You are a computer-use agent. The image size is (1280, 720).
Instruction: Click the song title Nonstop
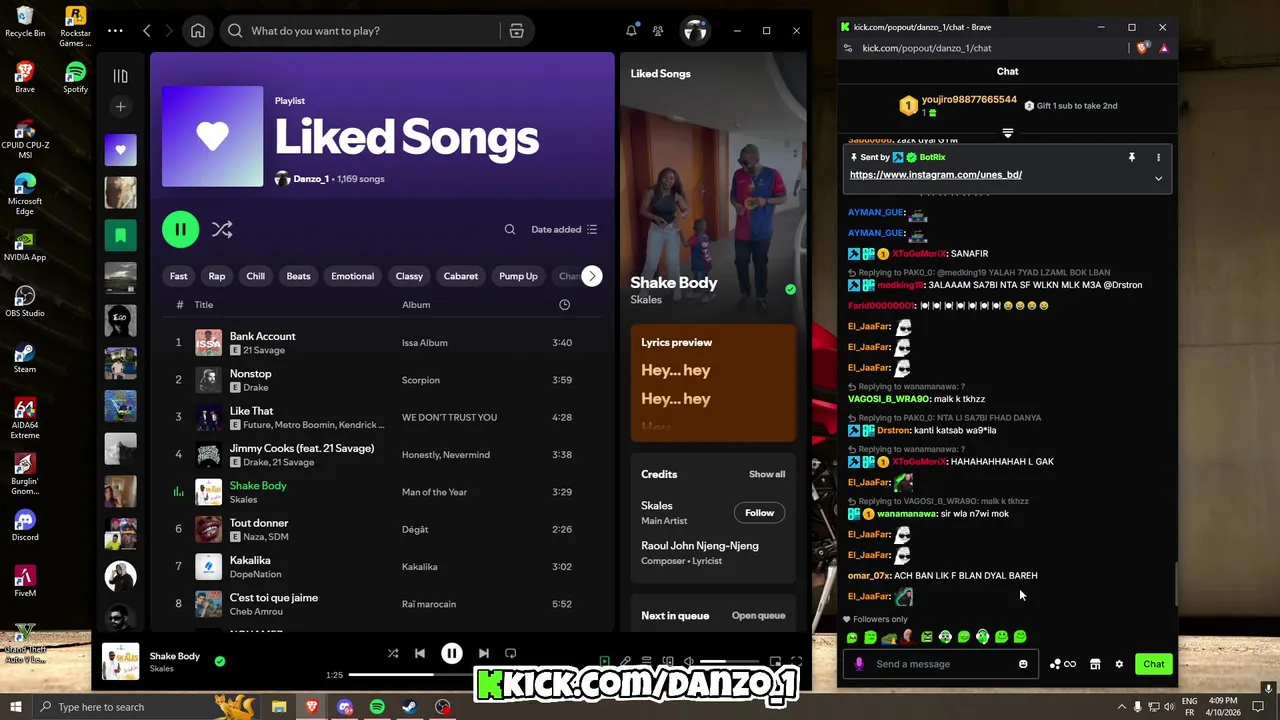[x=250, y=374]
